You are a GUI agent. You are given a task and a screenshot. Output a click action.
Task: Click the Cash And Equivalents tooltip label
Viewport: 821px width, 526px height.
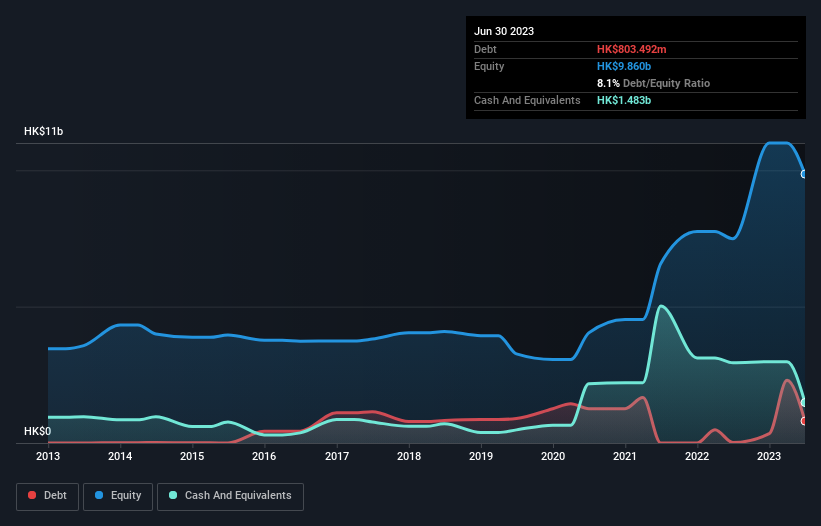click(527, 100)
